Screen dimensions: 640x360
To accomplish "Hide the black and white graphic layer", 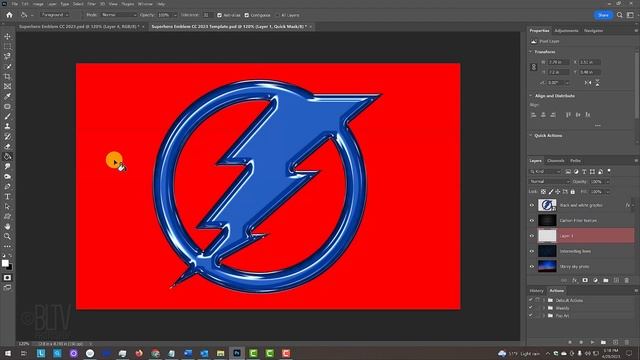I will pyautogui.click(x=532, y=205).
